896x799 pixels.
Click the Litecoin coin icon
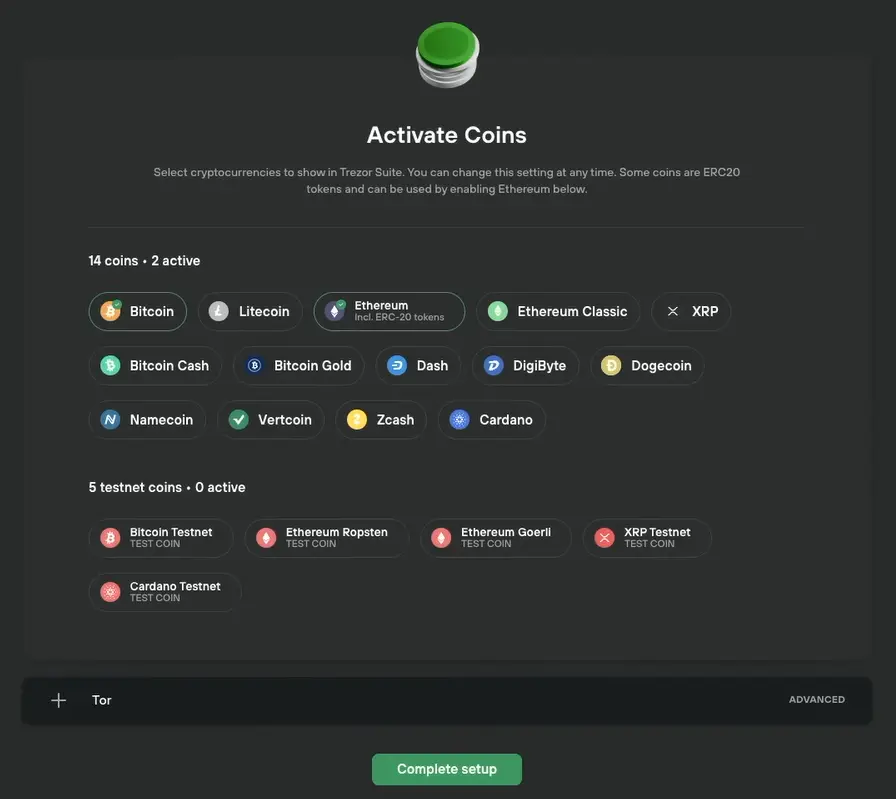[218, 311]
